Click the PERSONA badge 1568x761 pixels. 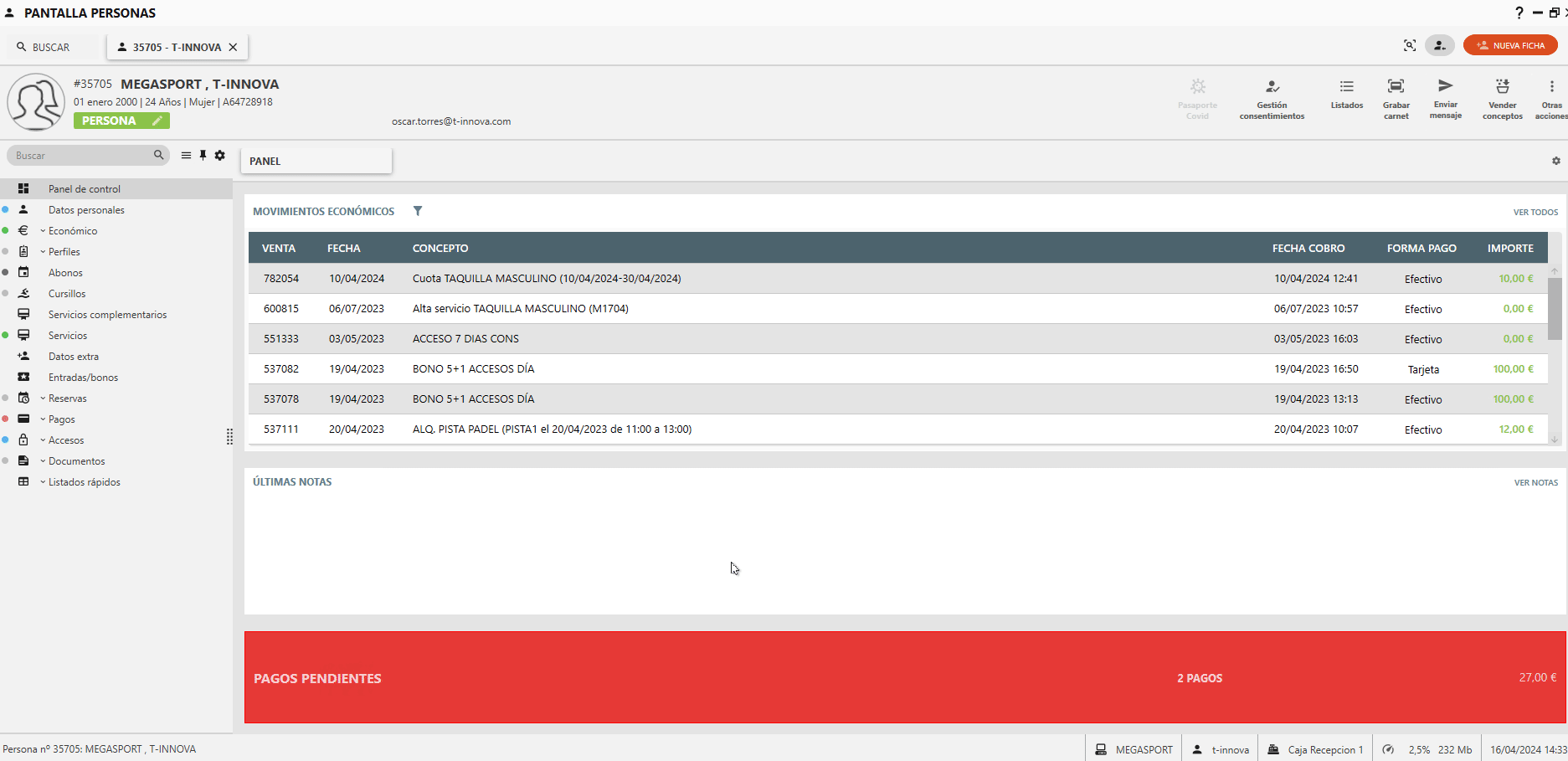point(121,121)
